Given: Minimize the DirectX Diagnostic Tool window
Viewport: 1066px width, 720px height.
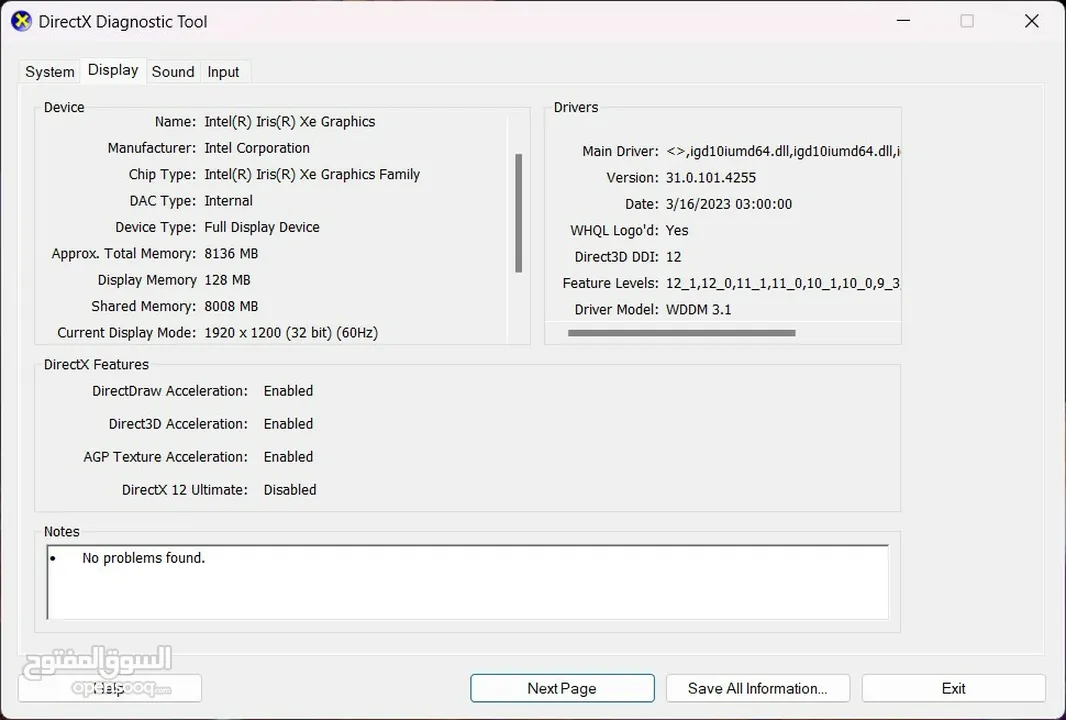Looking at the screenshot, I should point(903,21).
